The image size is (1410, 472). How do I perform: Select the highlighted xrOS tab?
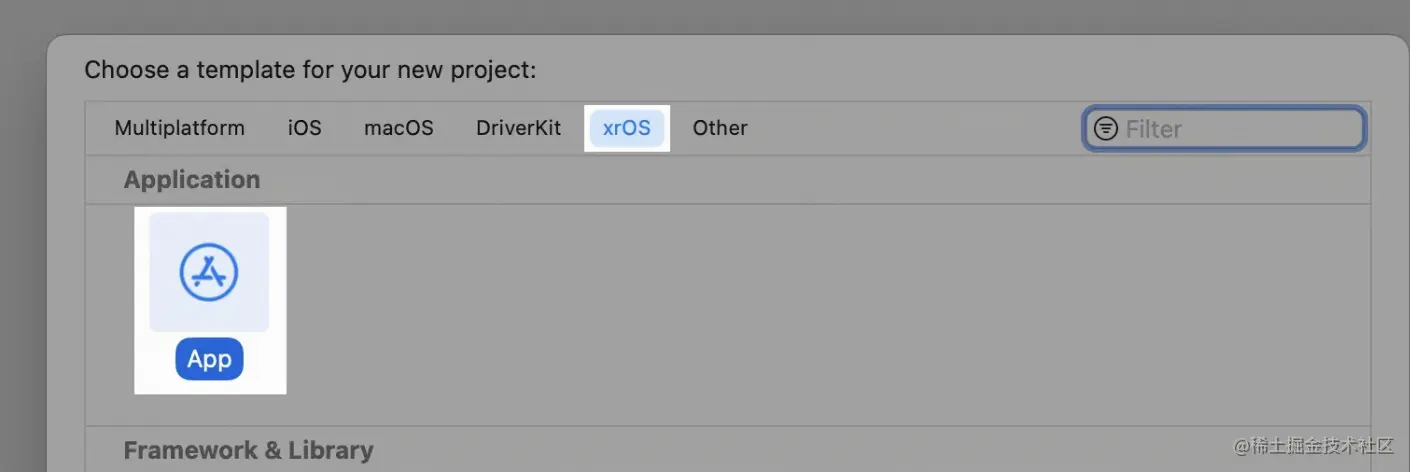(x=626, y=128)
